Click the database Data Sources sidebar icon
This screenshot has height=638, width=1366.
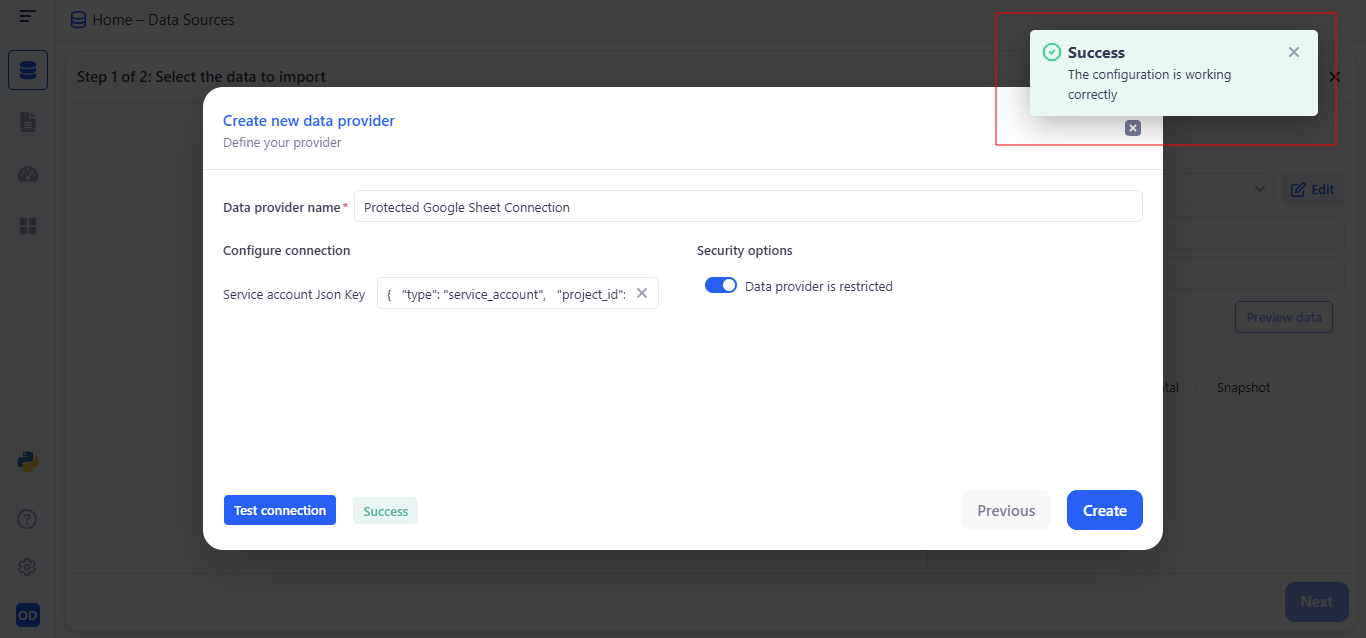28,70
